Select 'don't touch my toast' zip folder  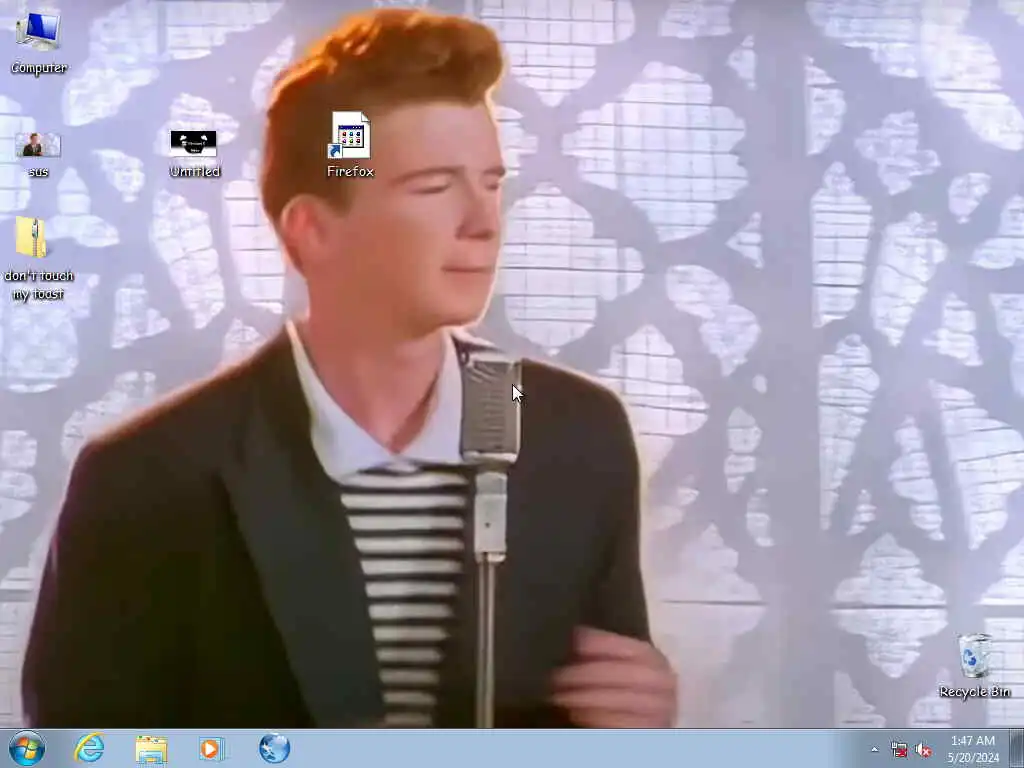pos(38,258)
